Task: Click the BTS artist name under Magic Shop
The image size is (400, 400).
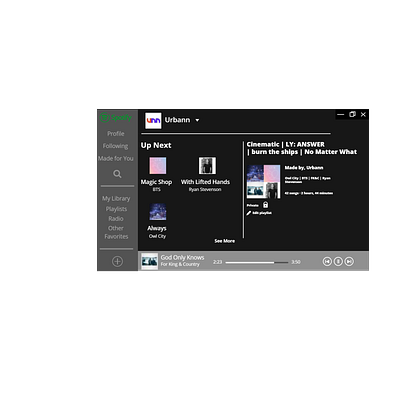Action: click(156, 189)
